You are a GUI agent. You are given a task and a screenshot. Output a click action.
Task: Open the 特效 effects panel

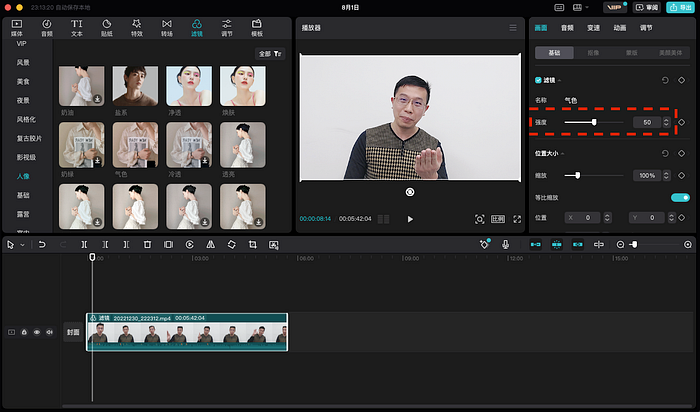(x=136, y=27)
